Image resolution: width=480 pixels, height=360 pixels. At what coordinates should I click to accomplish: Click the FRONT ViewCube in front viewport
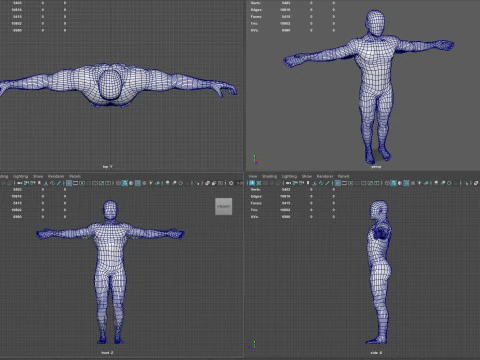coord(223,206)
